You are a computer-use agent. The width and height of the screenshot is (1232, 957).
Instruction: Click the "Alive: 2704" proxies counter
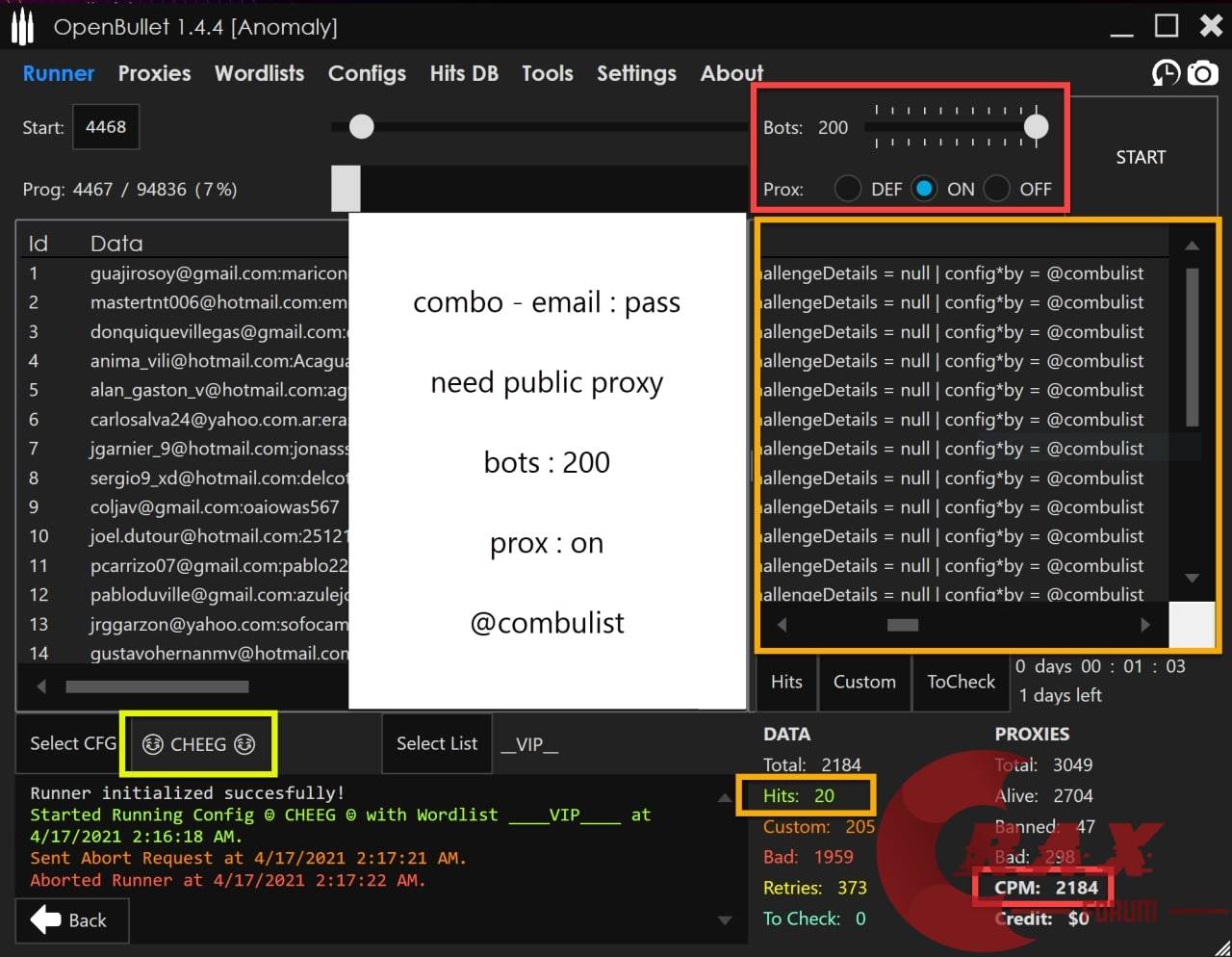point(1043,796)
